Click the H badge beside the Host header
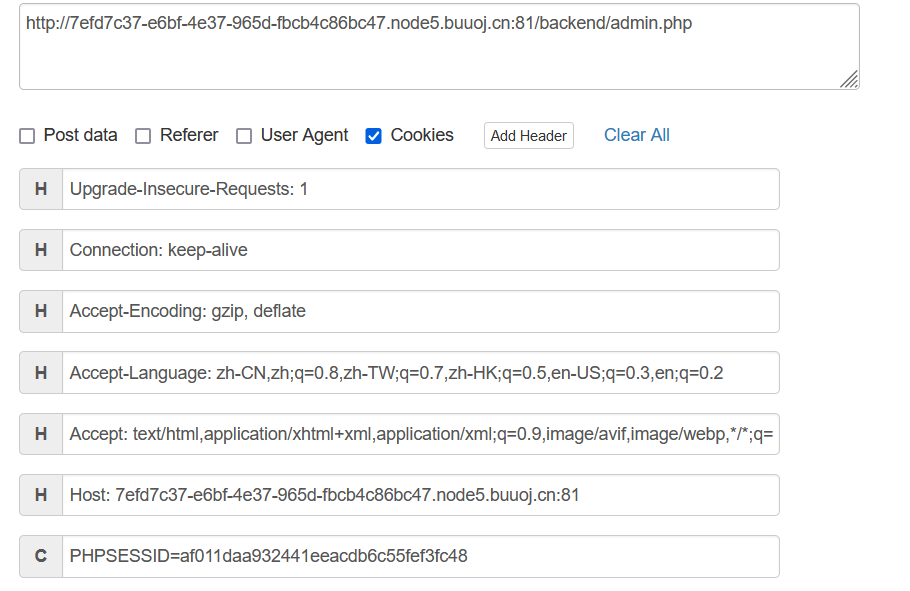The width and height of the screenshot is (910, 591). point(41,495)
